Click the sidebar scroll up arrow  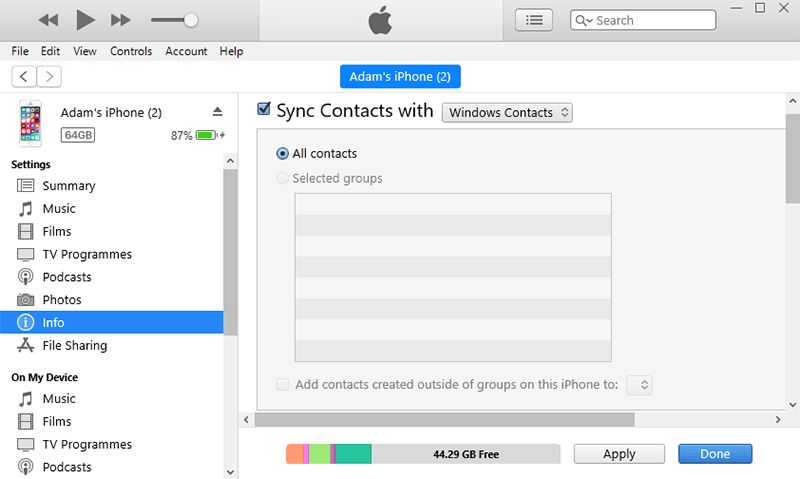(x=230, y=161)
